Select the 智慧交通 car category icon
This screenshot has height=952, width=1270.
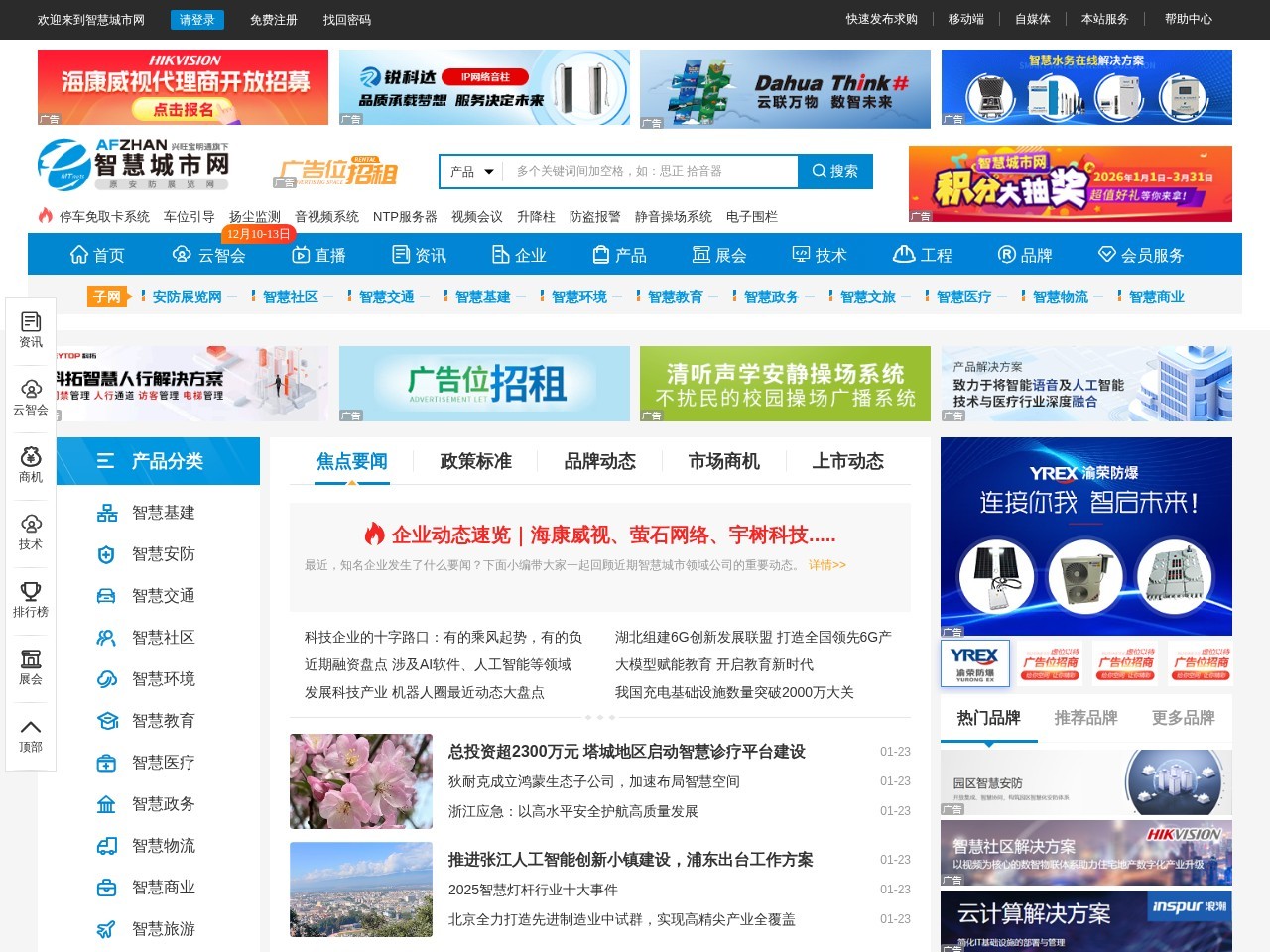[107, 596]
